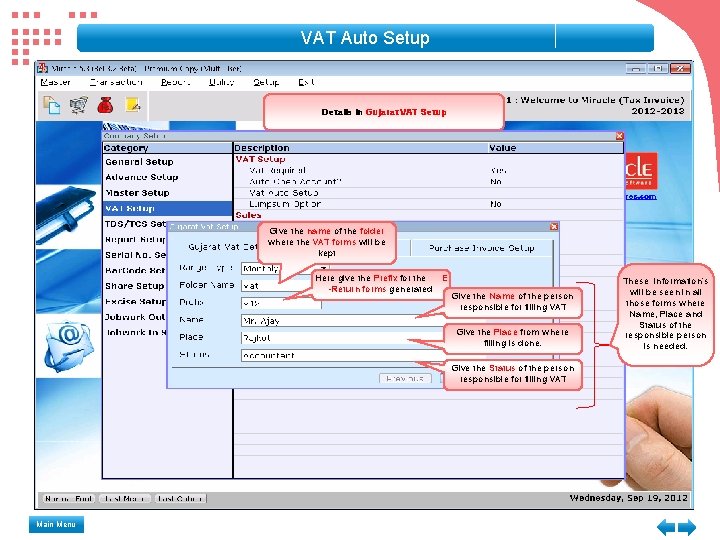Open the Master menu
720x540 pixels.
click(x=56, y=82)
